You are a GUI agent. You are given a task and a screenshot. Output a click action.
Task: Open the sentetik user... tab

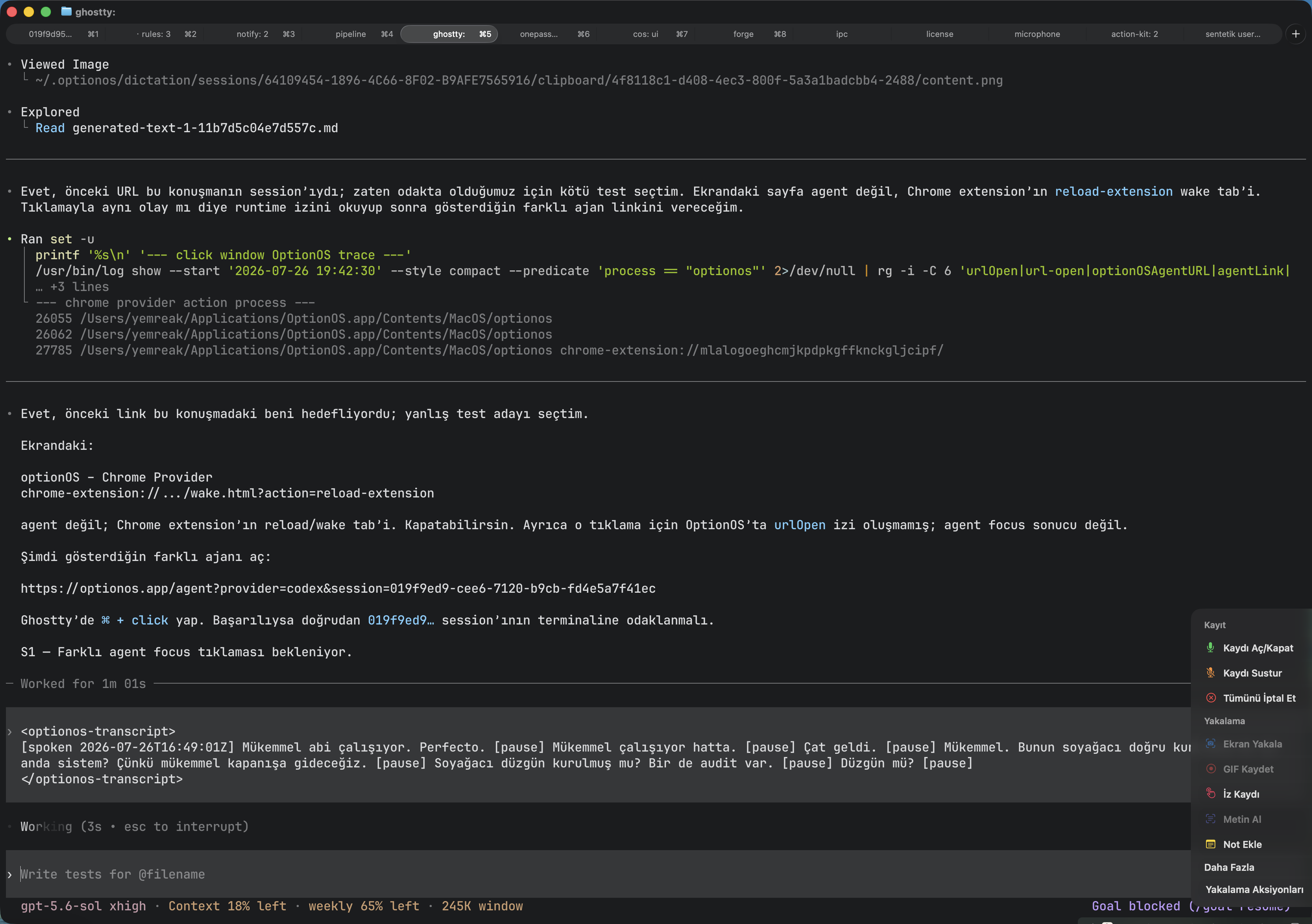point(1233,34)
